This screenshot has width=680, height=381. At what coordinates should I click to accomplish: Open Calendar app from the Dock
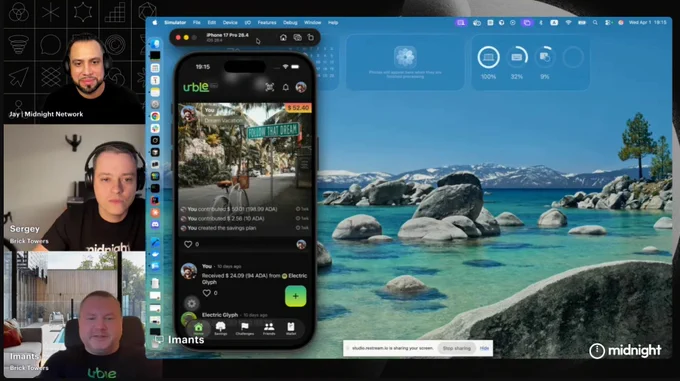coord(155,80)
